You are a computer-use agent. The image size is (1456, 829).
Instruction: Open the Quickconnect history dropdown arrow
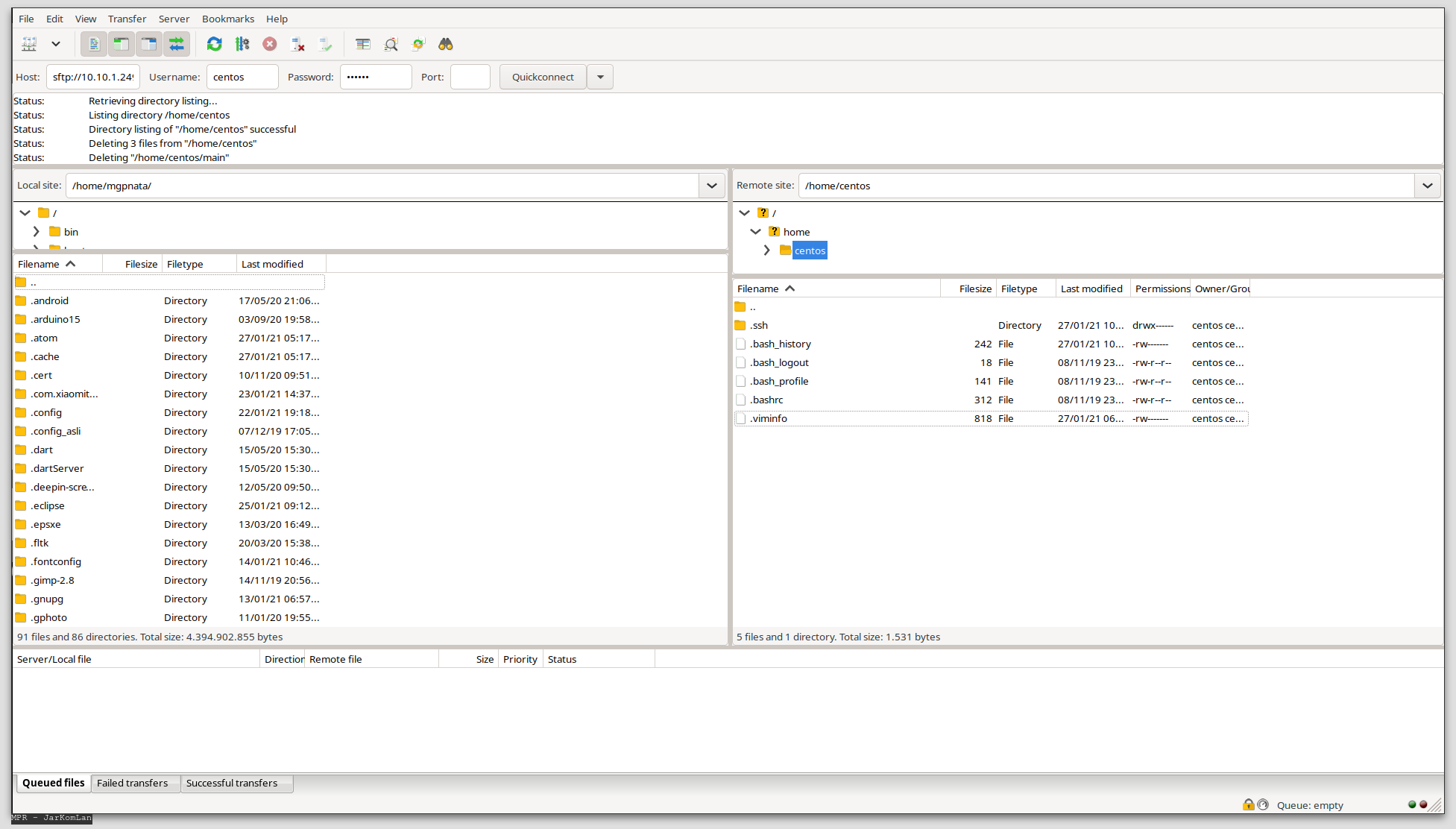click(600, 77)
